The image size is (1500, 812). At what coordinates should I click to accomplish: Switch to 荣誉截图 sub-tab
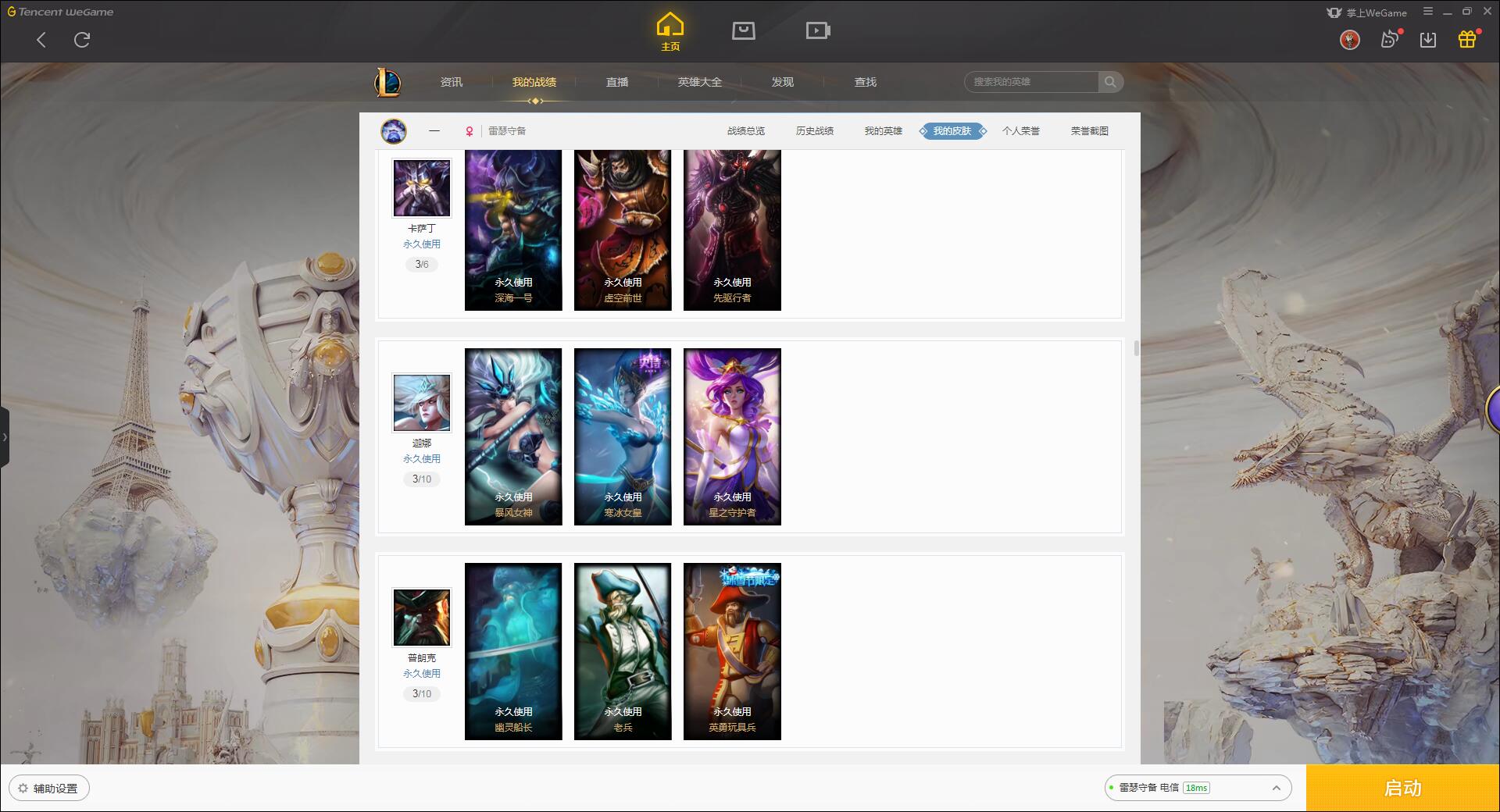point(1090,131)
